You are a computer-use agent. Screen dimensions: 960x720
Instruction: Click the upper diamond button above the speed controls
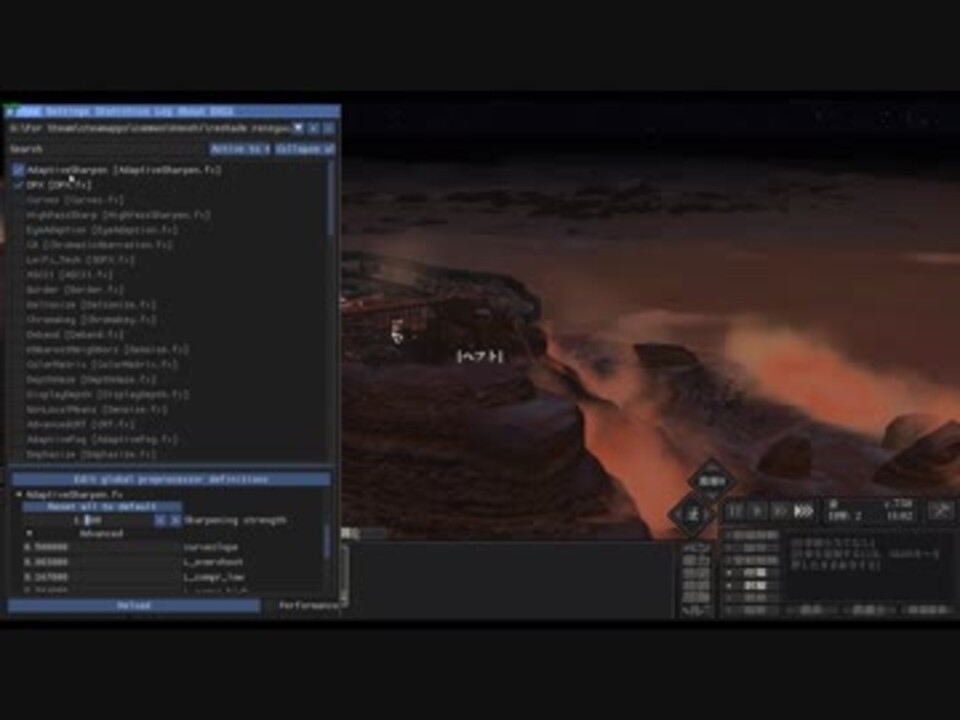pyautogui.click(x=711, y=481)
